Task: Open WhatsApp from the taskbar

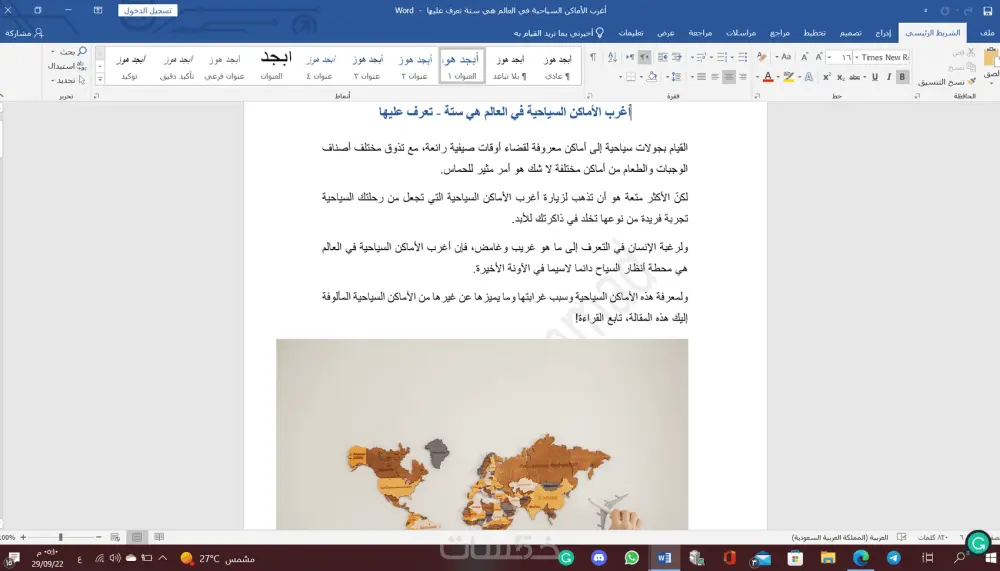Action: [x=631, y=558]
